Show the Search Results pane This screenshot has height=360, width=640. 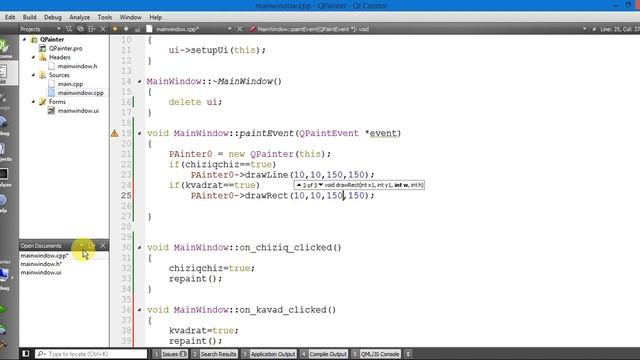pyautogui.click(x=214, y=354)
